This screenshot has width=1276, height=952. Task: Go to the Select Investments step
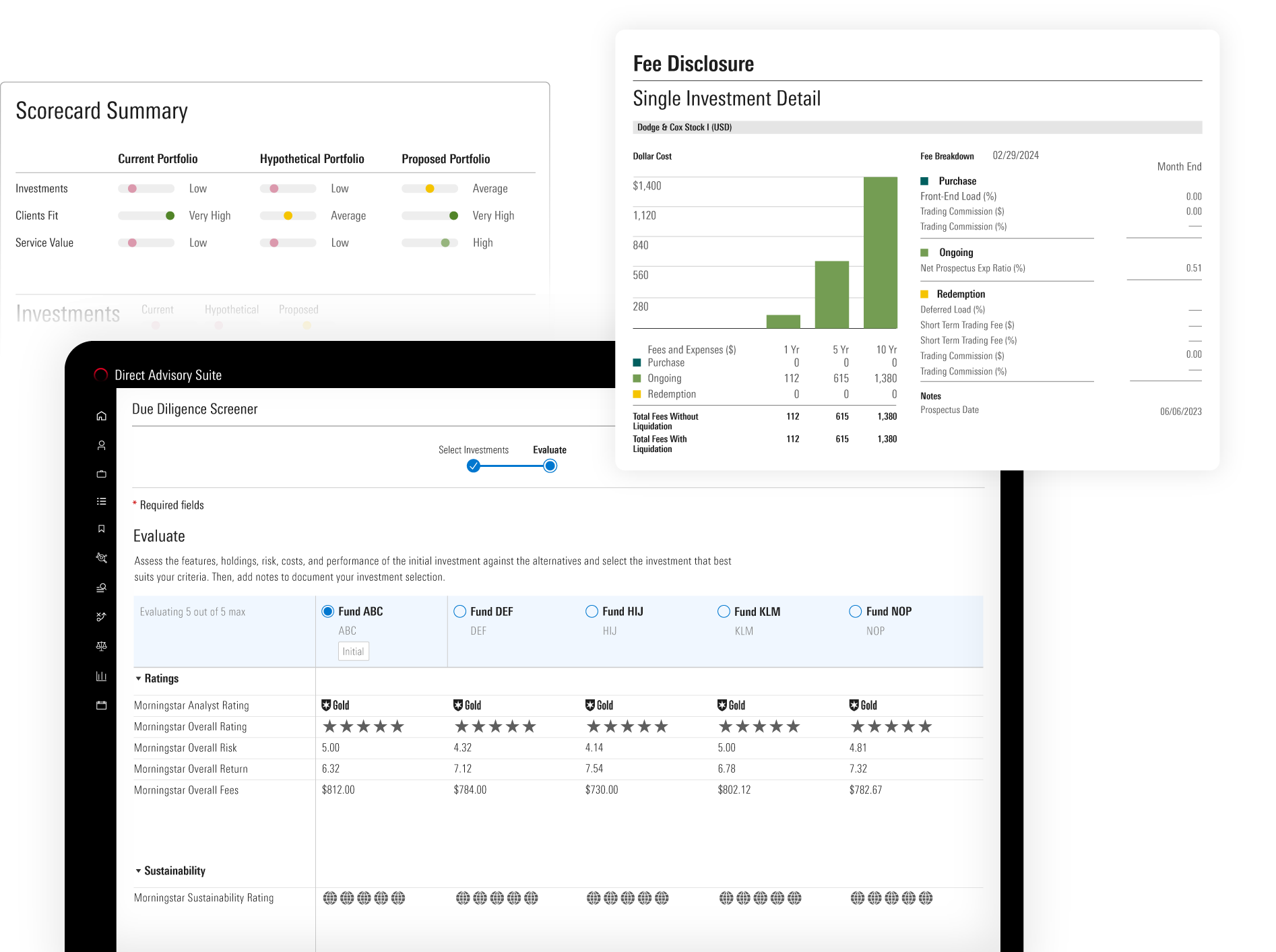(x=474, y=450)
